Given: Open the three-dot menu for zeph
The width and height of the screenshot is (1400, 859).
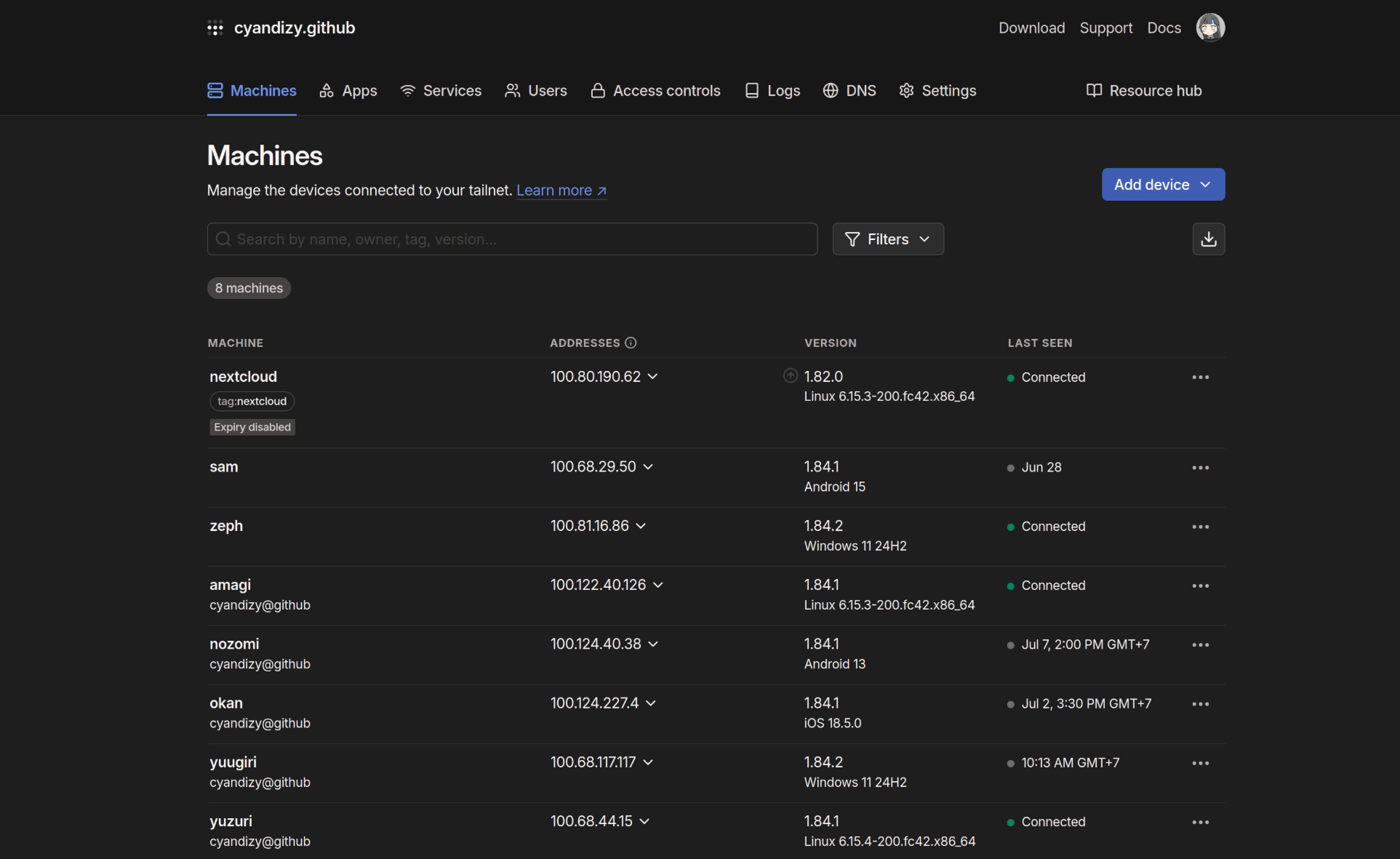Looking at the screenshot, I should point(1200,527).
